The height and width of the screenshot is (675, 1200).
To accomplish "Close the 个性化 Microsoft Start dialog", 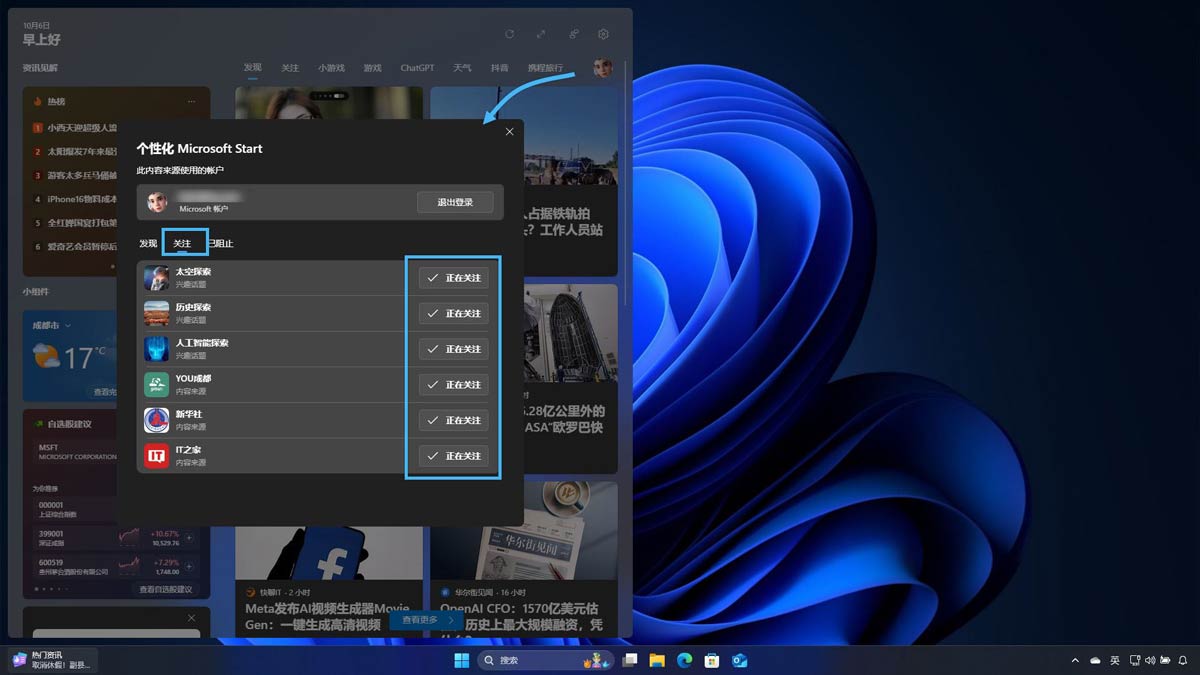I will (509, 132).
